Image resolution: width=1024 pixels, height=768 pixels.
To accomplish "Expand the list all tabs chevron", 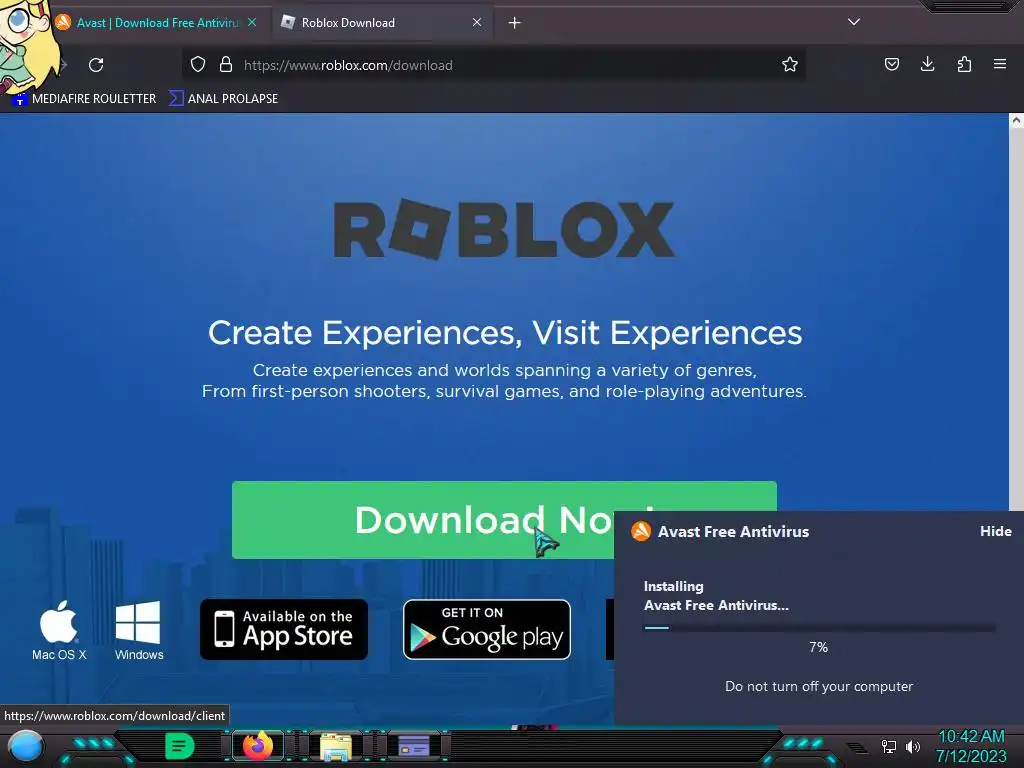I will click(854, 22).
